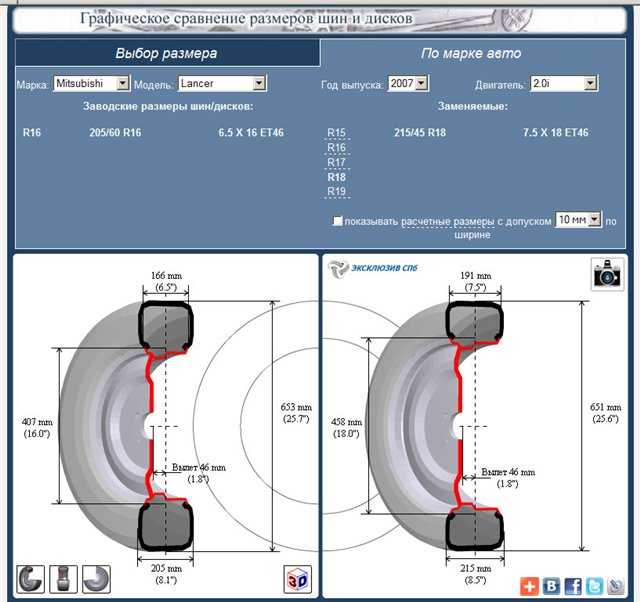The height and width of the screenshot is (602, 640).
Task: Click the orange plus share icon
Action: tap(529, 586)
